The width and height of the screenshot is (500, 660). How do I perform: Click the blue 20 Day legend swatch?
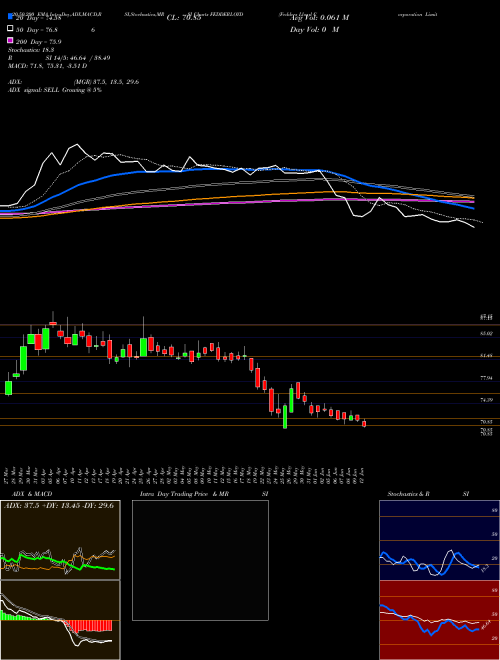point(11,17)
